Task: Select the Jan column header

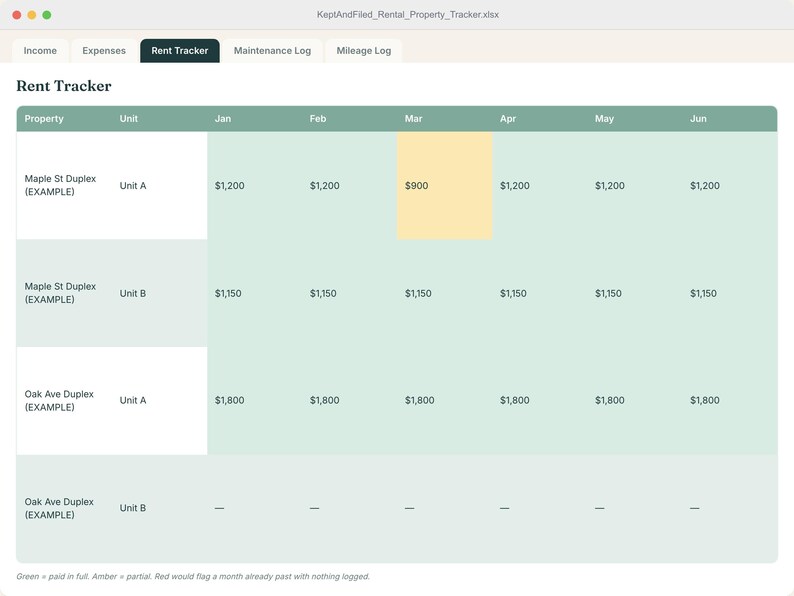Action: tap(255, 118)
